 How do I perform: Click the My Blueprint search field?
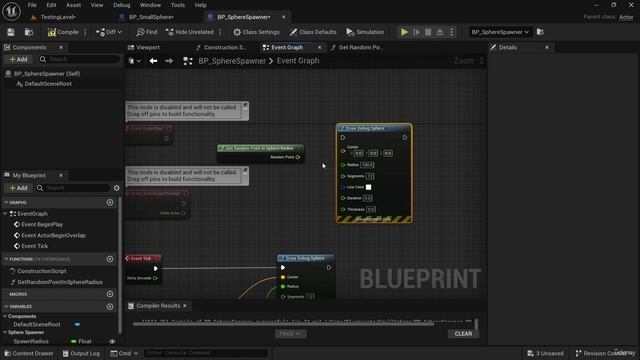pos(73,188)
